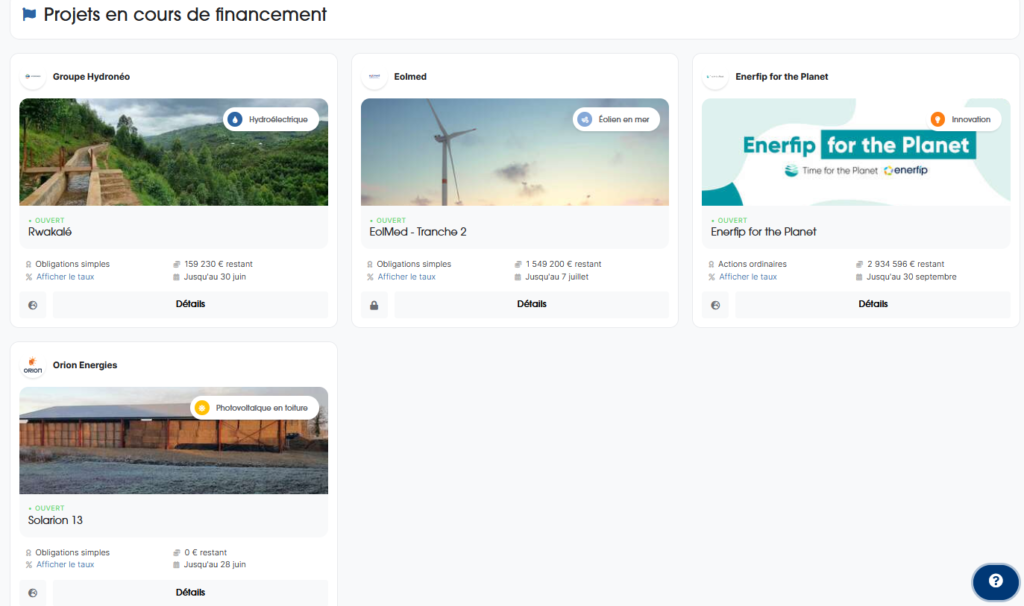Image resolution: width=1024 pixels, height=606 pixels.
Task: Open Détails for Enerfip for the Planet
Action: pos(872,304)
